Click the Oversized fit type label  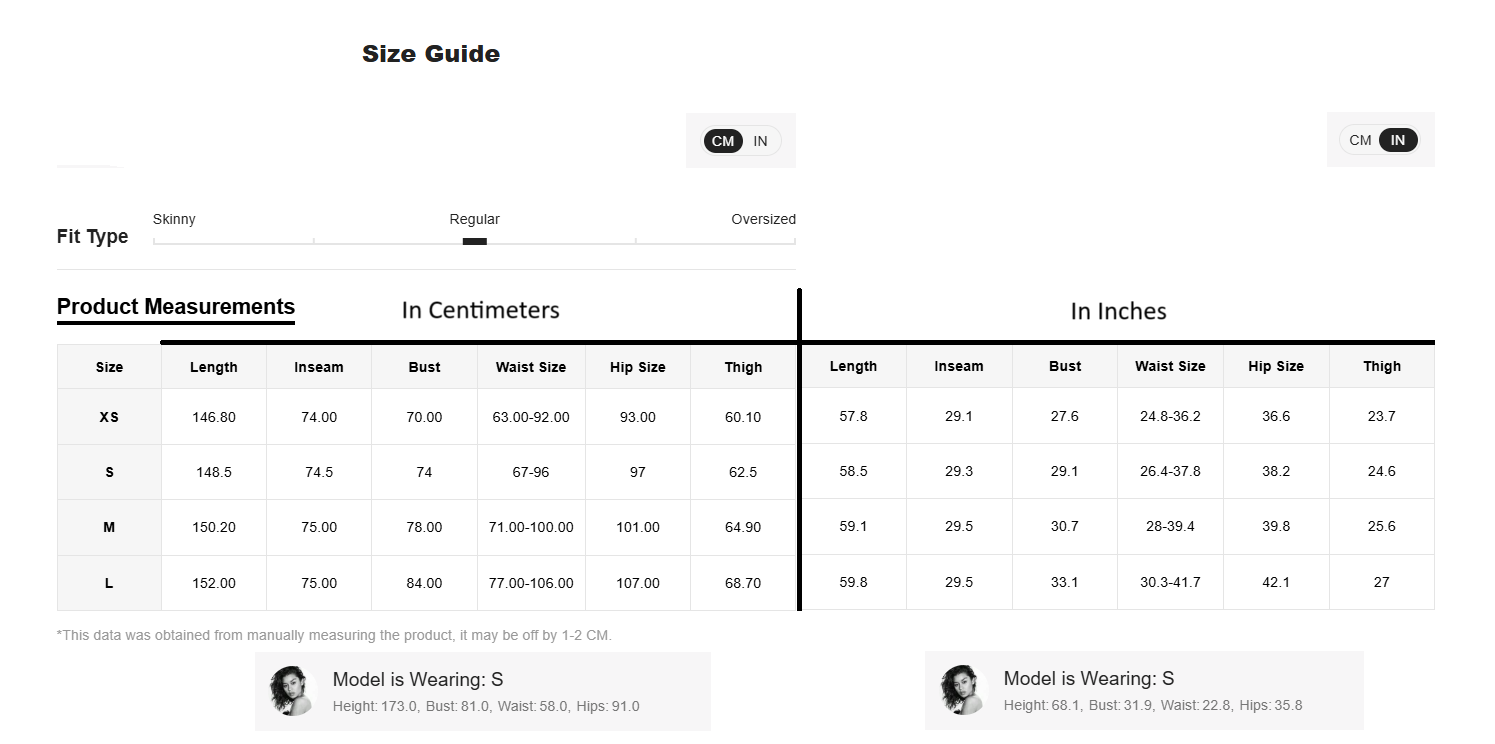(x=763, y=219)
